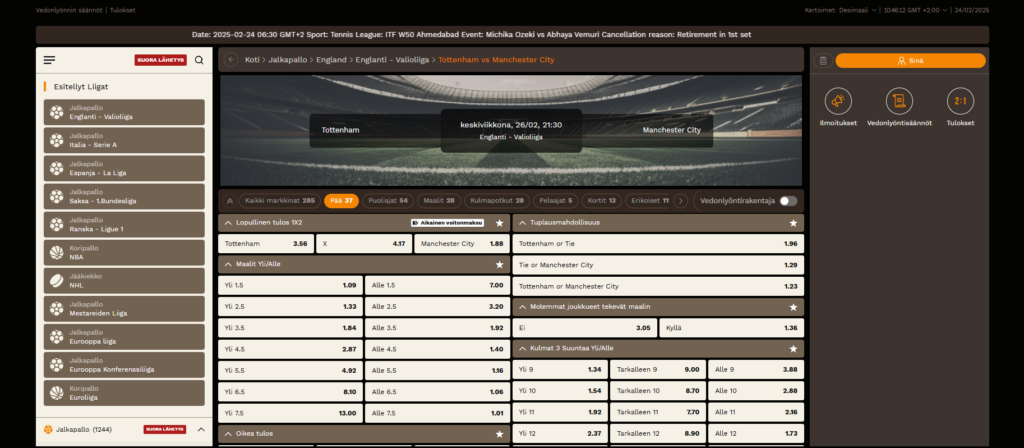Toggle the Vedonlyöntirakentaja switch

788,201
